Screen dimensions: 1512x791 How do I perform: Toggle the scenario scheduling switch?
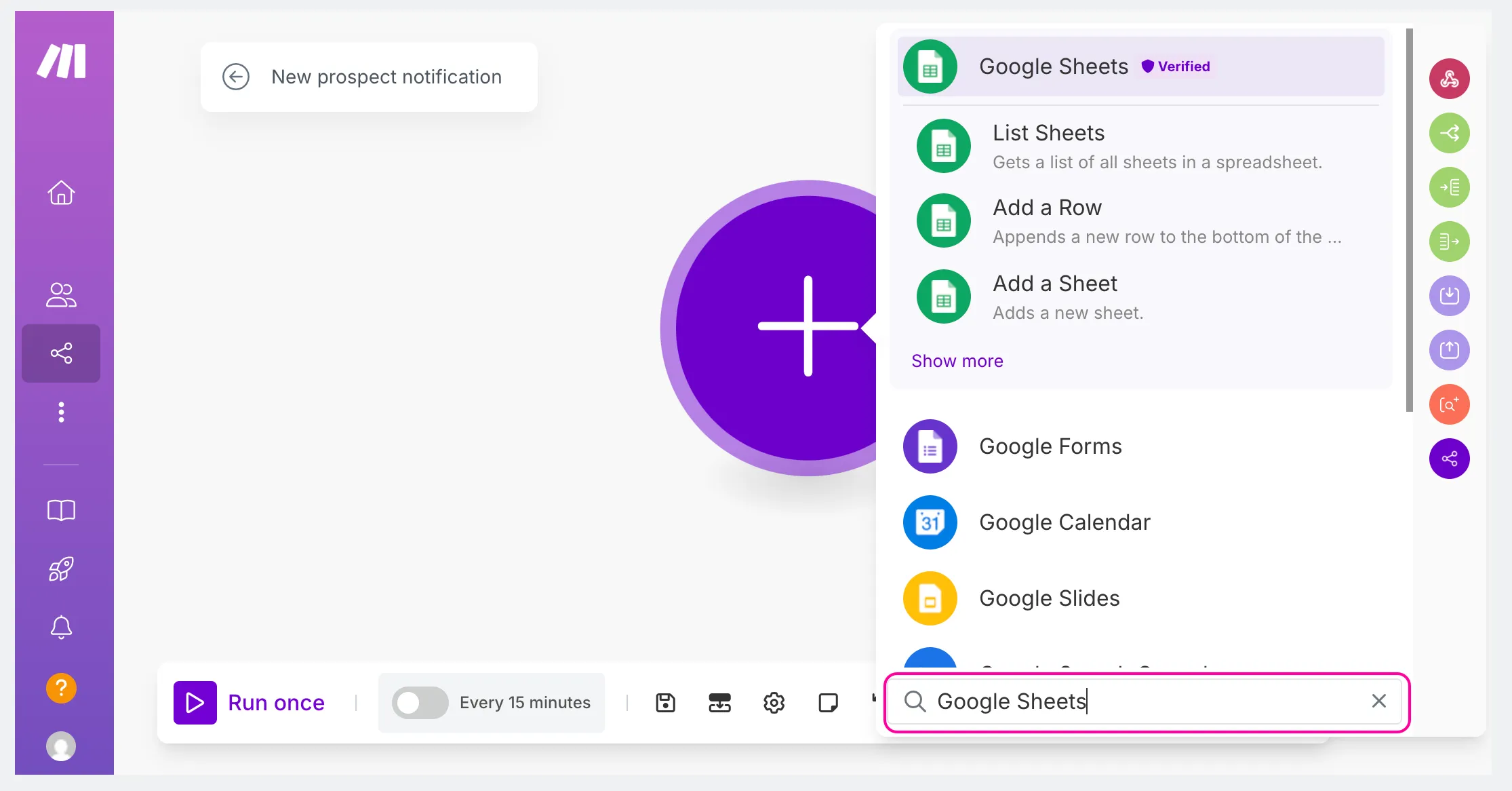pyautogui.click(x=420, y=703)
